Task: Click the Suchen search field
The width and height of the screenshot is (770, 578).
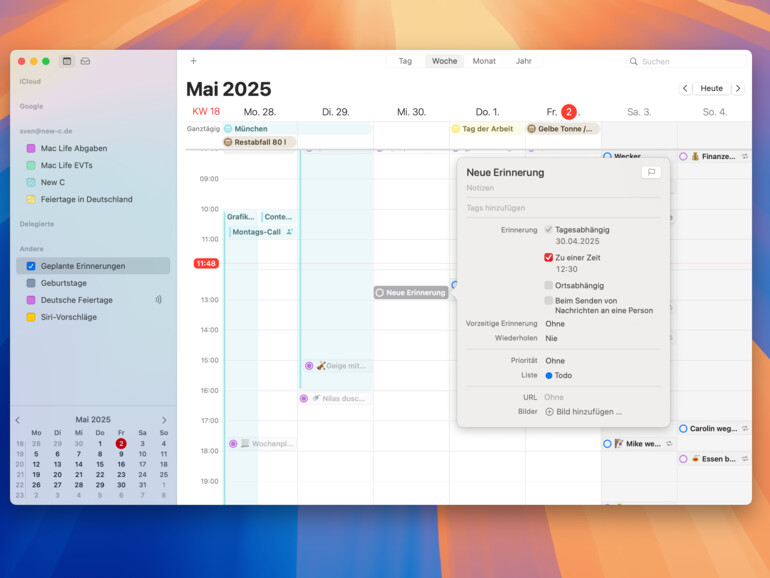Action: tap(687, 61)
